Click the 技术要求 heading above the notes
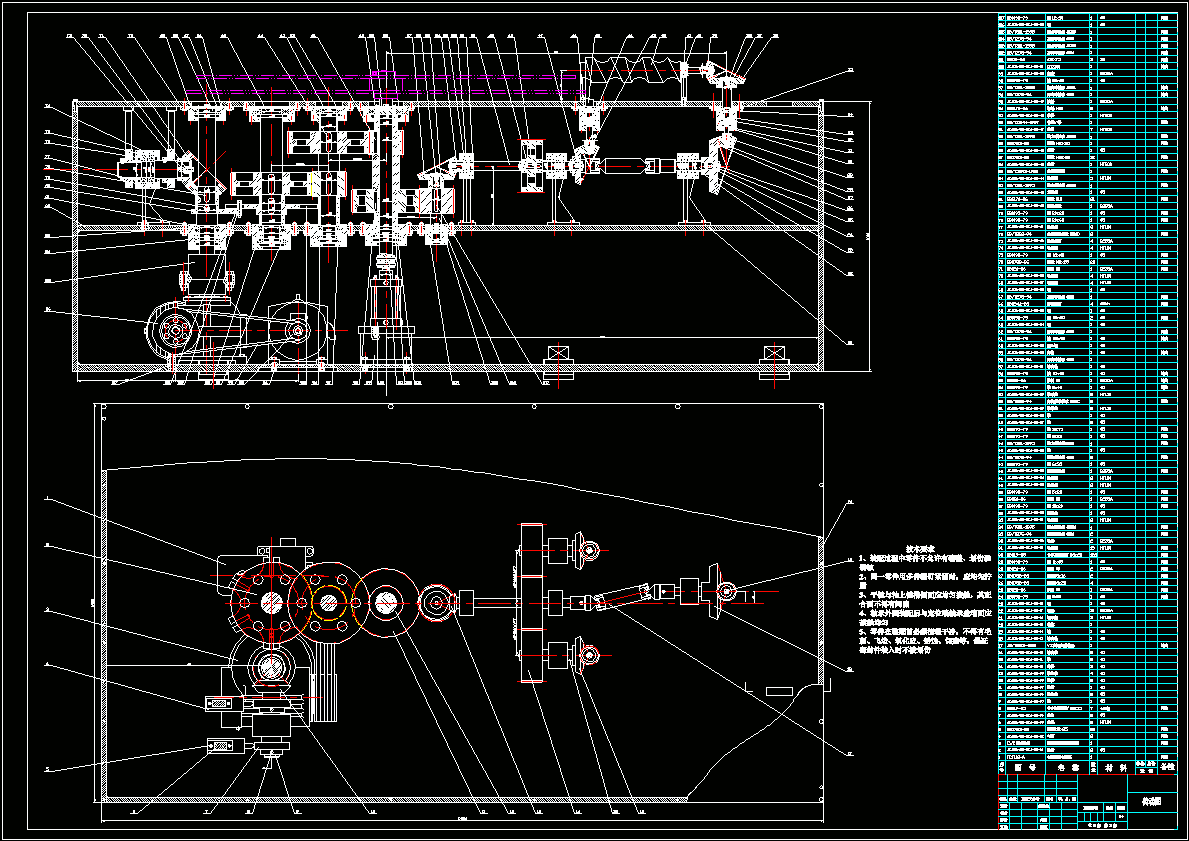This screenshot has width=1189, height=841. pos(921,548)
